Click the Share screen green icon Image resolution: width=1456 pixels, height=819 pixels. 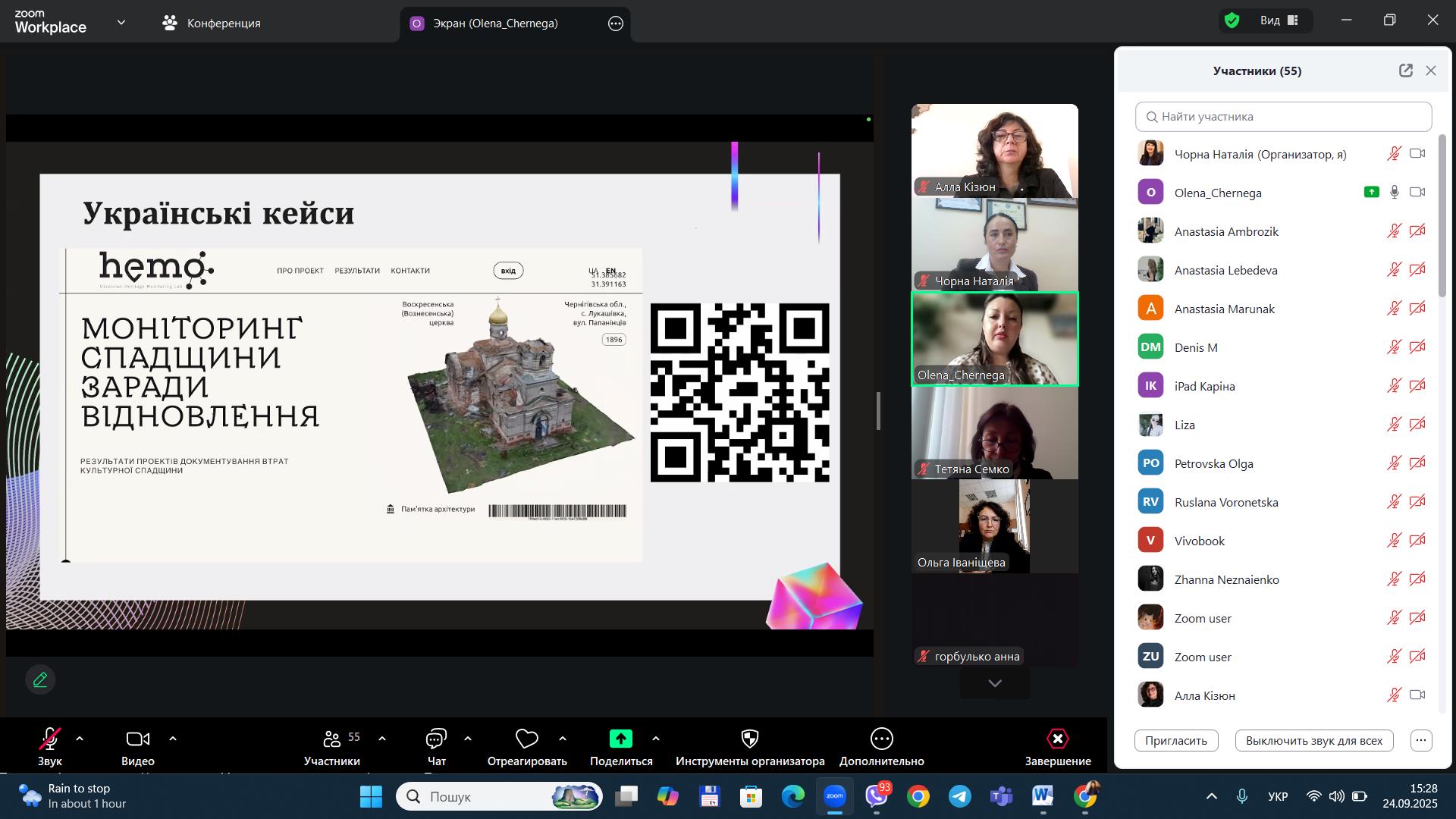[620, 739]
